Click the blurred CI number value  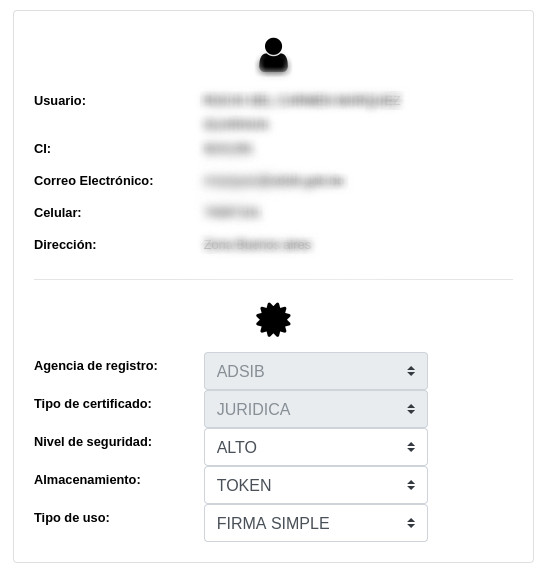pyautogui.click(x=228, y=148)
